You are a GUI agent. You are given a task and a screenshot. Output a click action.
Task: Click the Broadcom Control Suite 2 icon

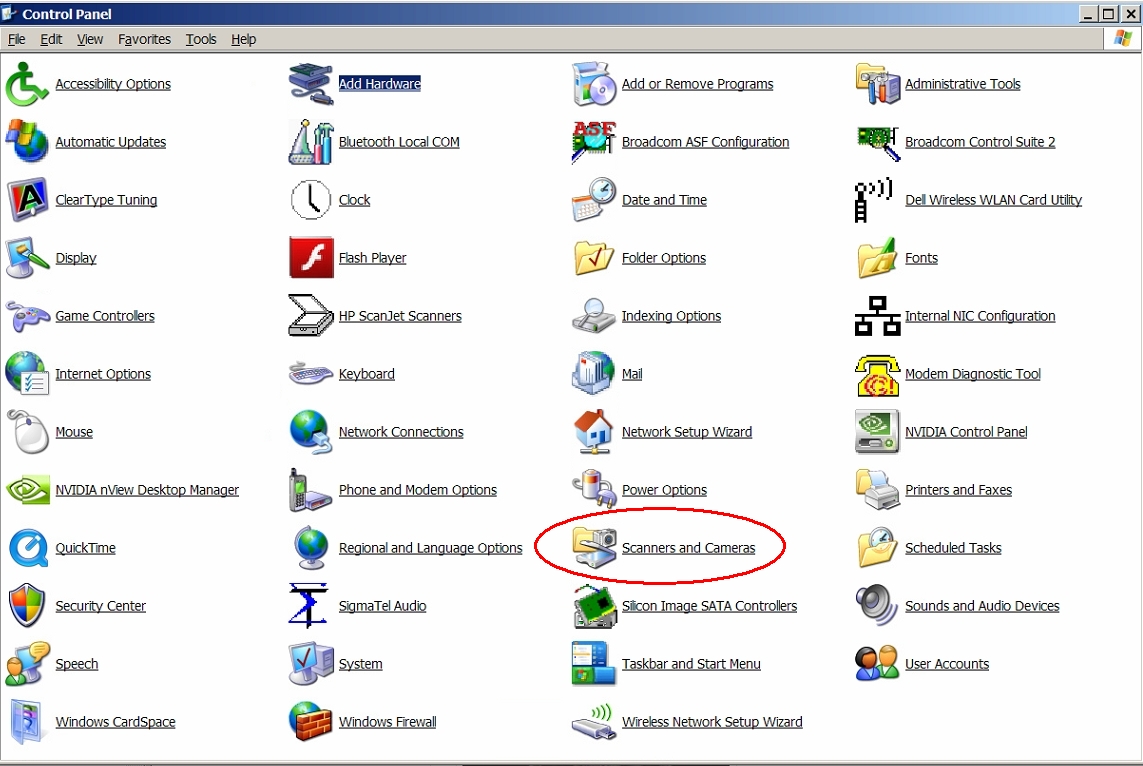[877, 142]
